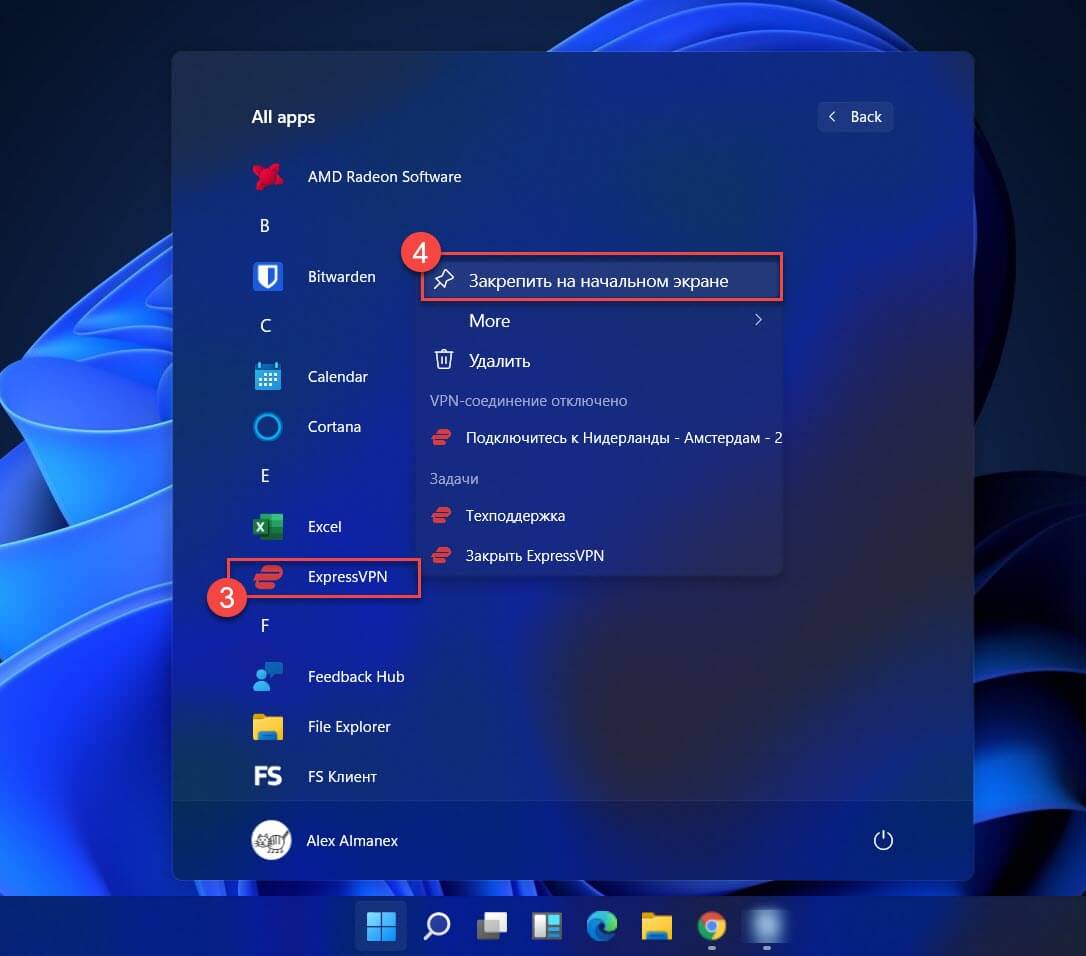This screenshot has height=956, width=1086.
Task: Choose Техподдержка from the tasks list
Action: point(600,515)
